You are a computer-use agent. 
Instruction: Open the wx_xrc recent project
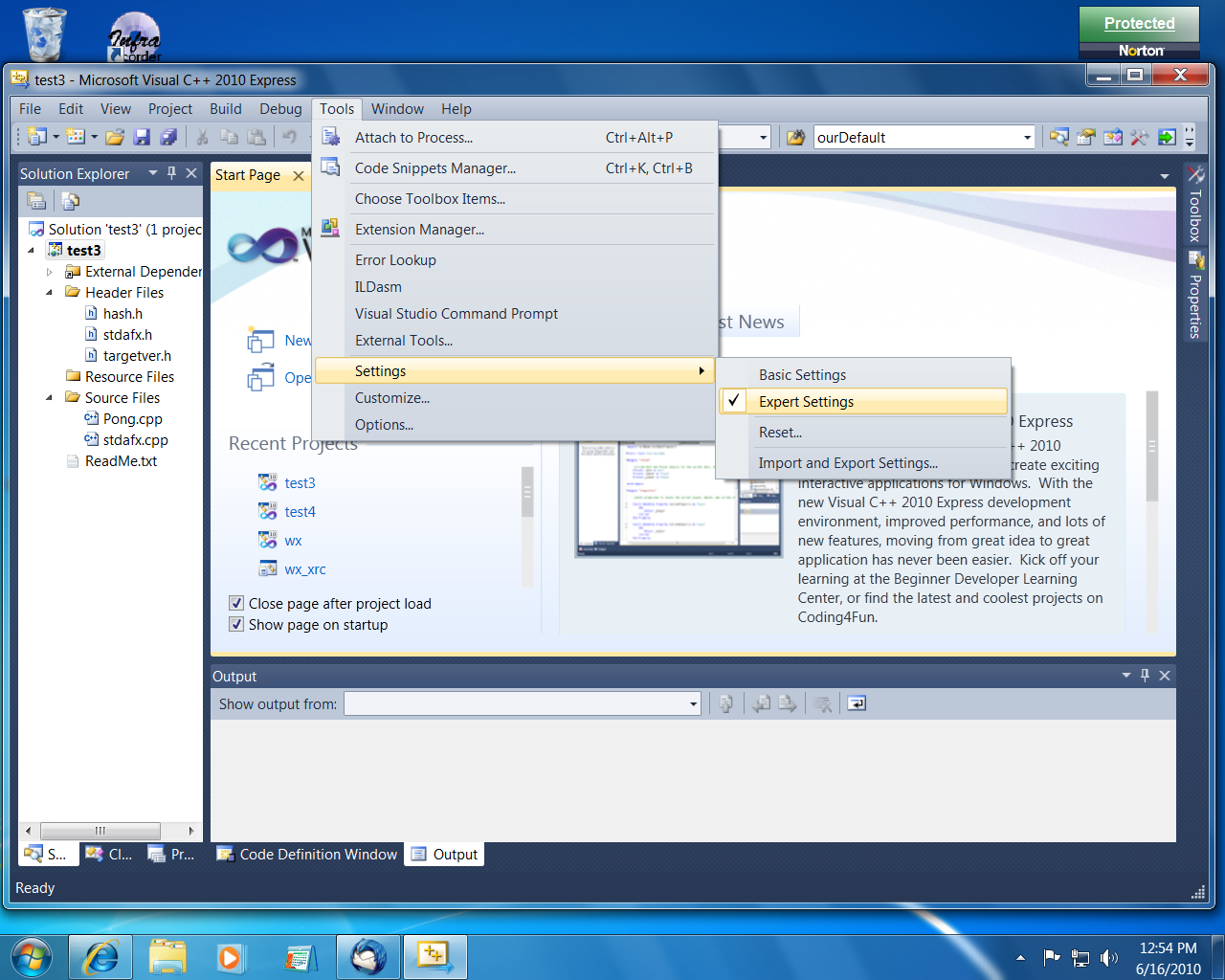tap(304, 568)
